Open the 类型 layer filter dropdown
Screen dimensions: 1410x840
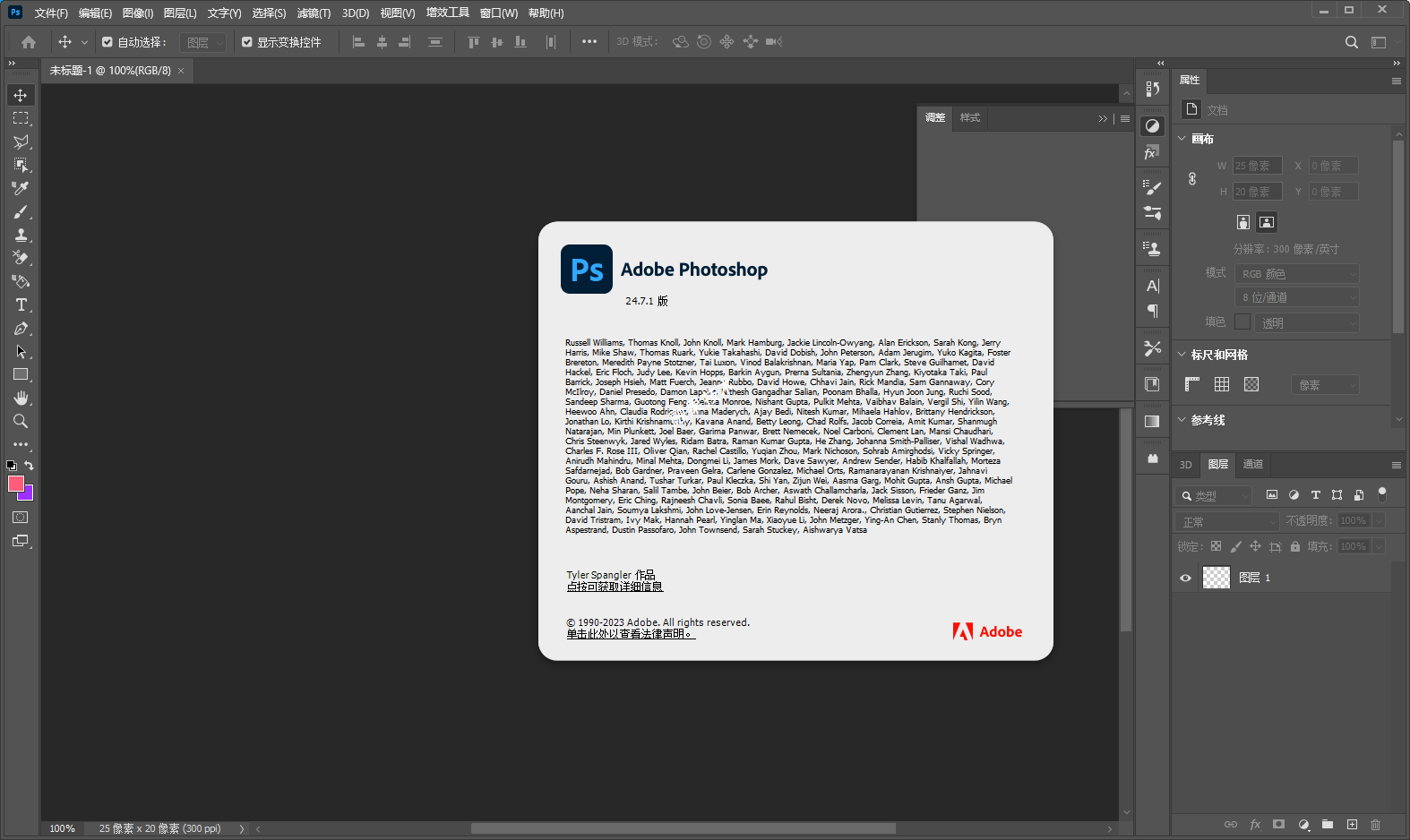pos(1213,495)
